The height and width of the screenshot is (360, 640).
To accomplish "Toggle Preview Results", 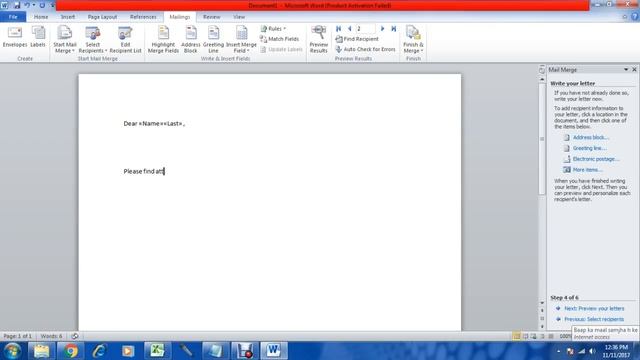I will pyautogui.click(x=319, y=40).
